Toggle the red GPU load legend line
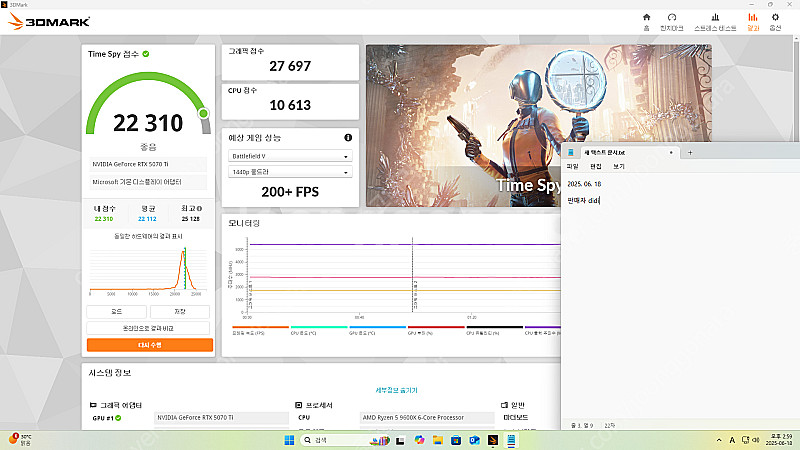Viewport: 800px width, 450px height. click(x=436, y=327)
